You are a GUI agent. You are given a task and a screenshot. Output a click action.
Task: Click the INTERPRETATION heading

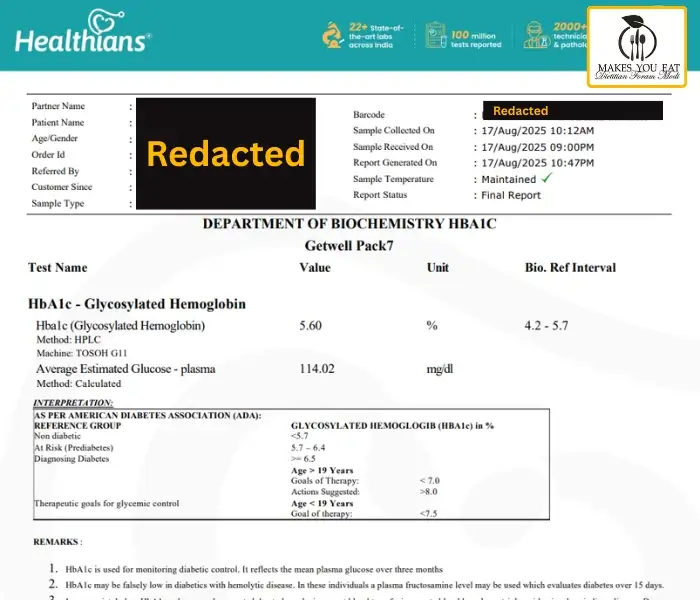71,402
